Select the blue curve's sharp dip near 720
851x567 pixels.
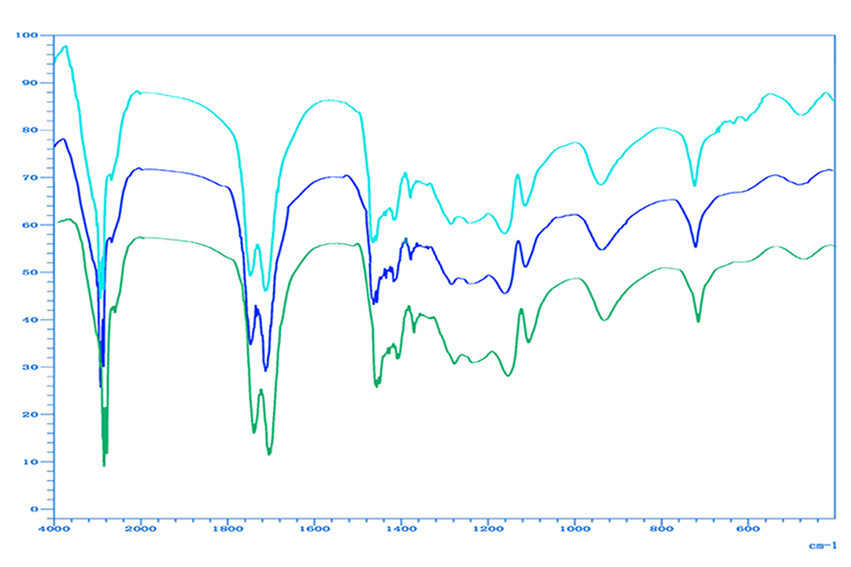click(x=695, y=246)
